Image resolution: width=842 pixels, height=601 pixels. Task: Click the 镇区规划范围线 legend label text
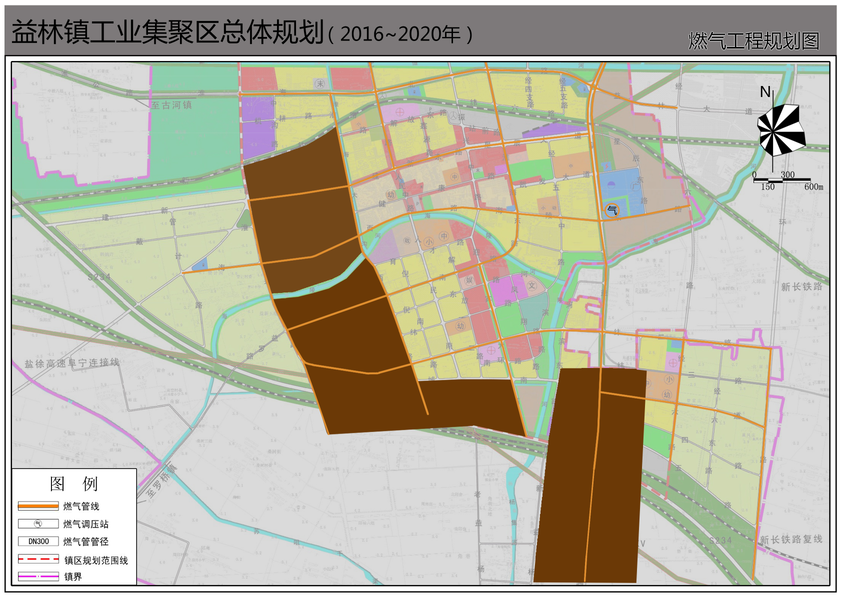(x=96, y=559)
